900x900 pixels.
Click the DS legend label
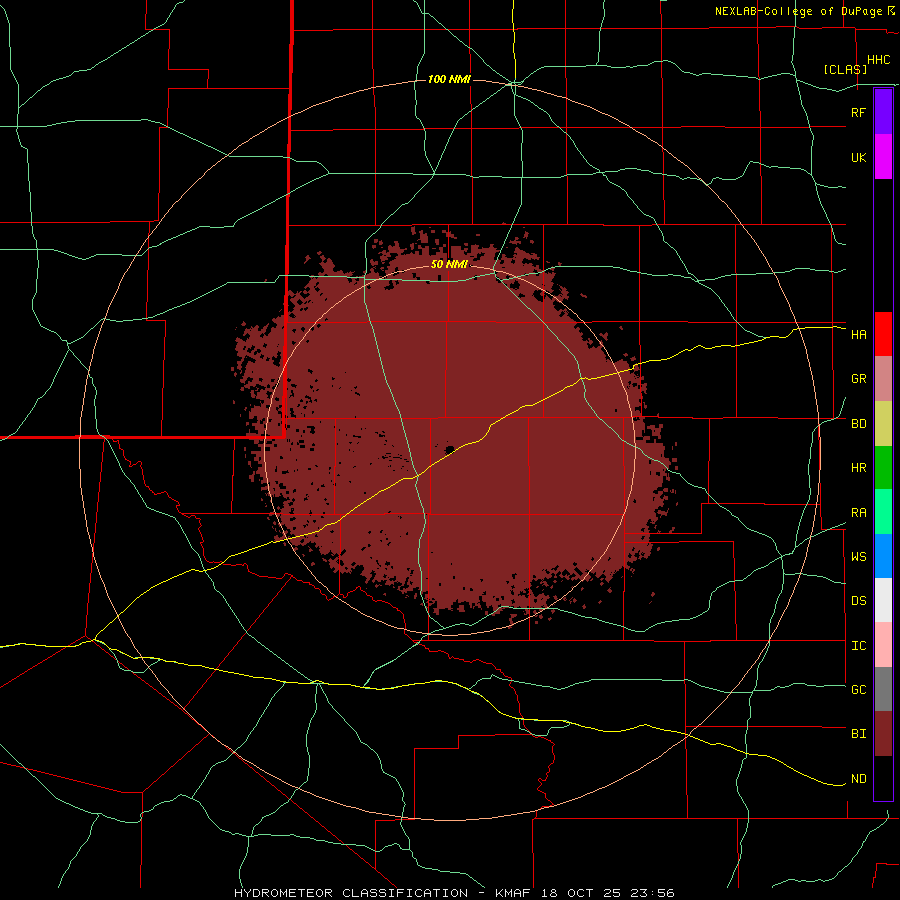[858, 601]
